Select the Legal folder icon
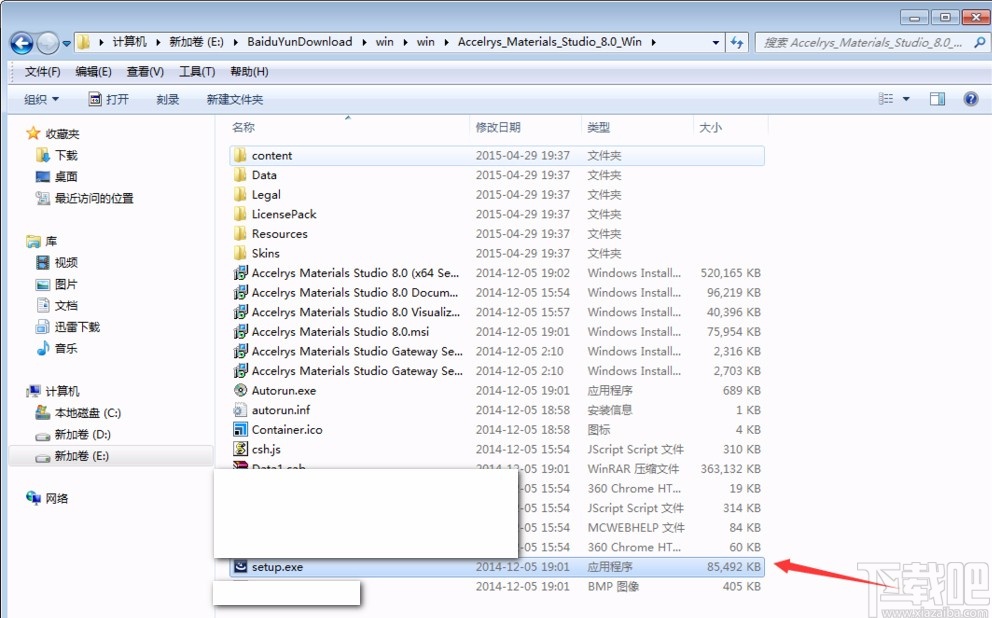 point(240,195)
